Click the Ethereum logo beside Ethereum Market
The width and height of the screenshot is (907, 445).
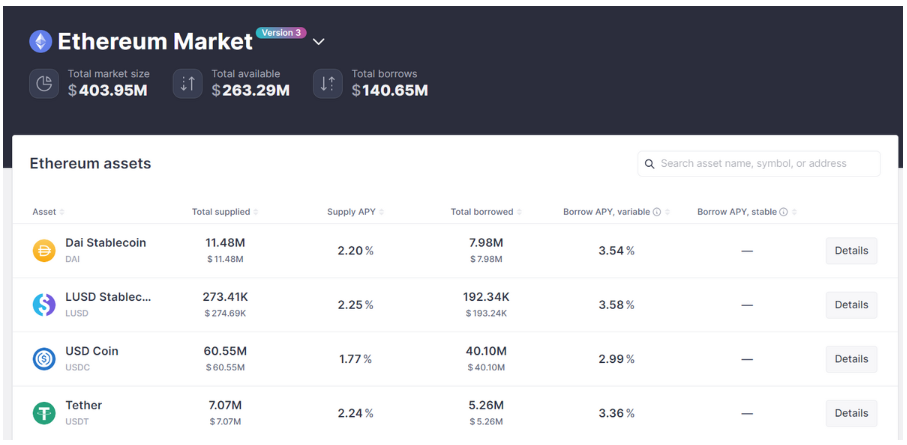coord(40,42)
